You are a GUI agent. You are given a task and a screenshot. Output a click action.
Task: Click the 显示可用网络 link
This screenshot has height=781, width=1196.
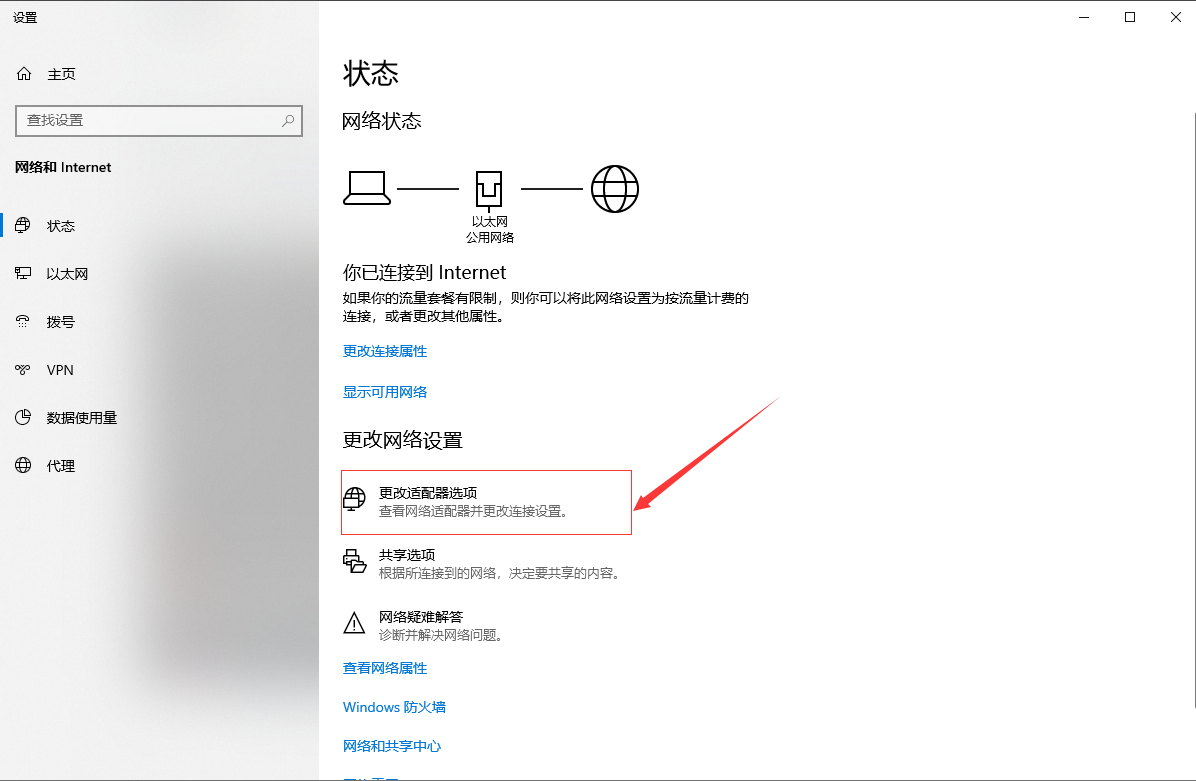click(385, 392)
